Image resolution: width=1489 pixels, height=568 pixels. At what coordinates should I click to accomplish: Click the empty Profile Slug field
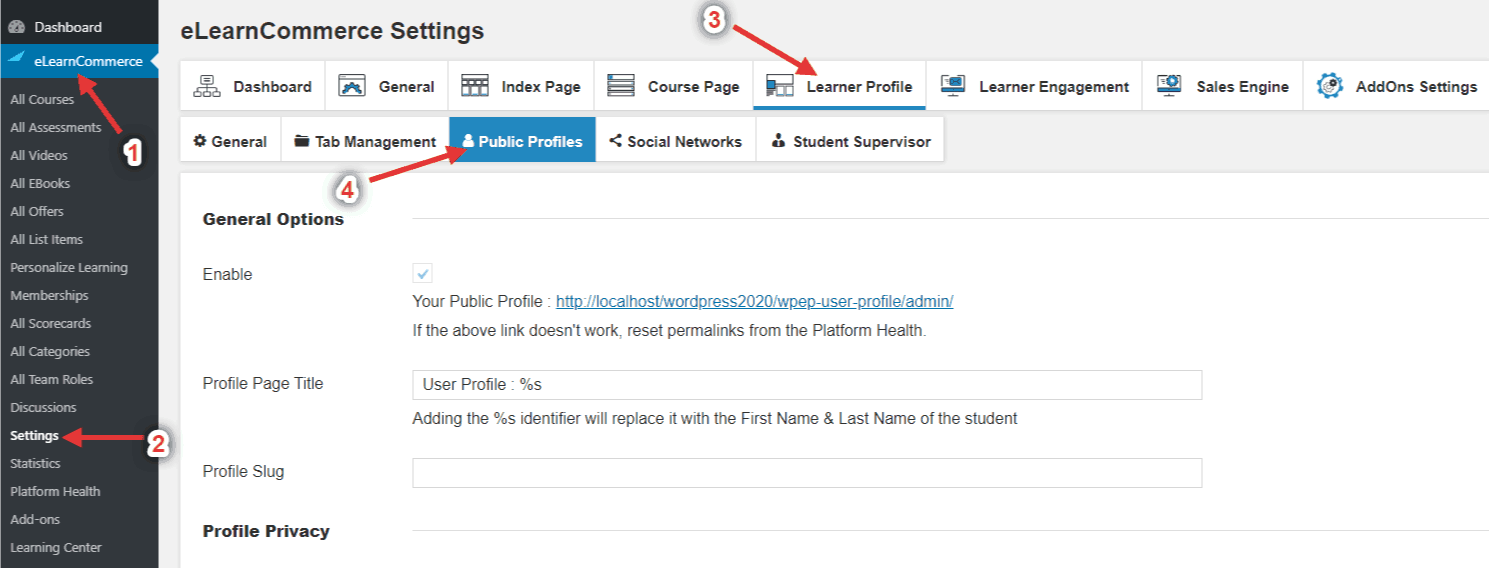(x=806, y=473)
